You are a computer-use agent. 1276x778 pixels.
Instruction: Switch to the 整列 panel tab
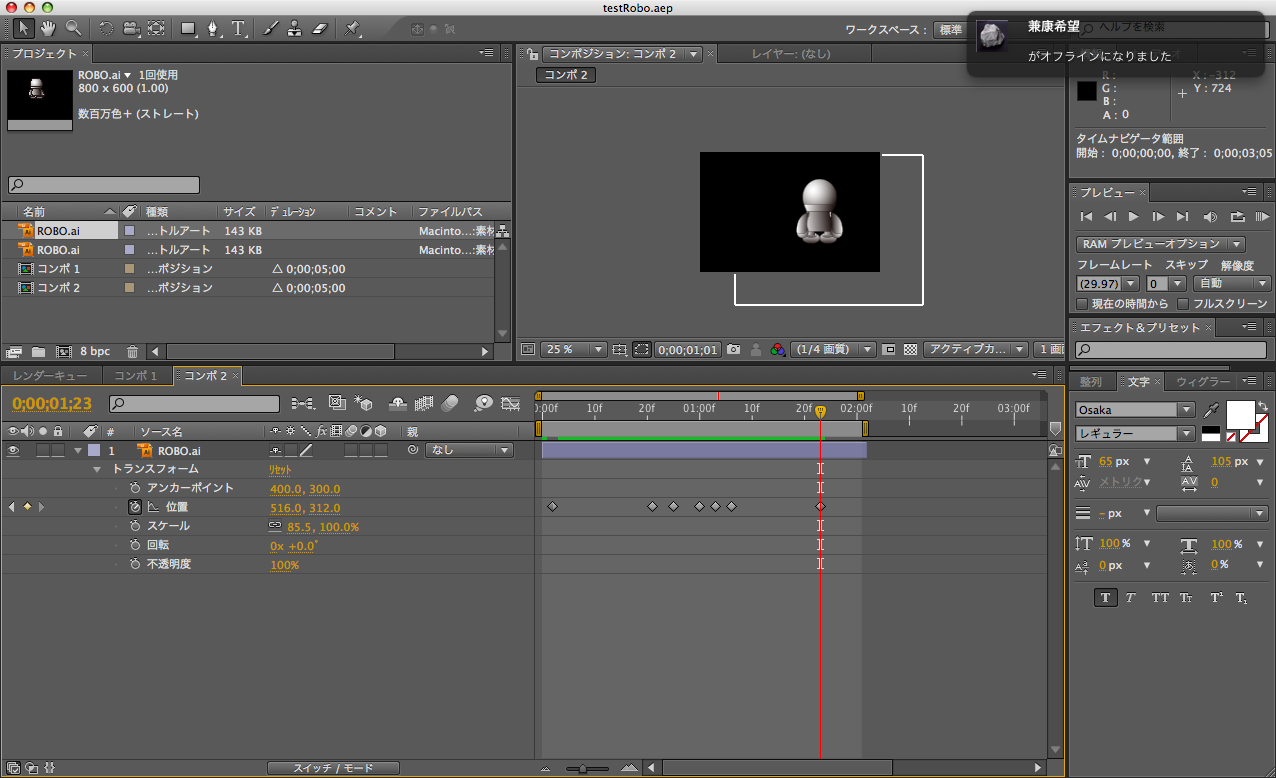tap(1090, 382)
